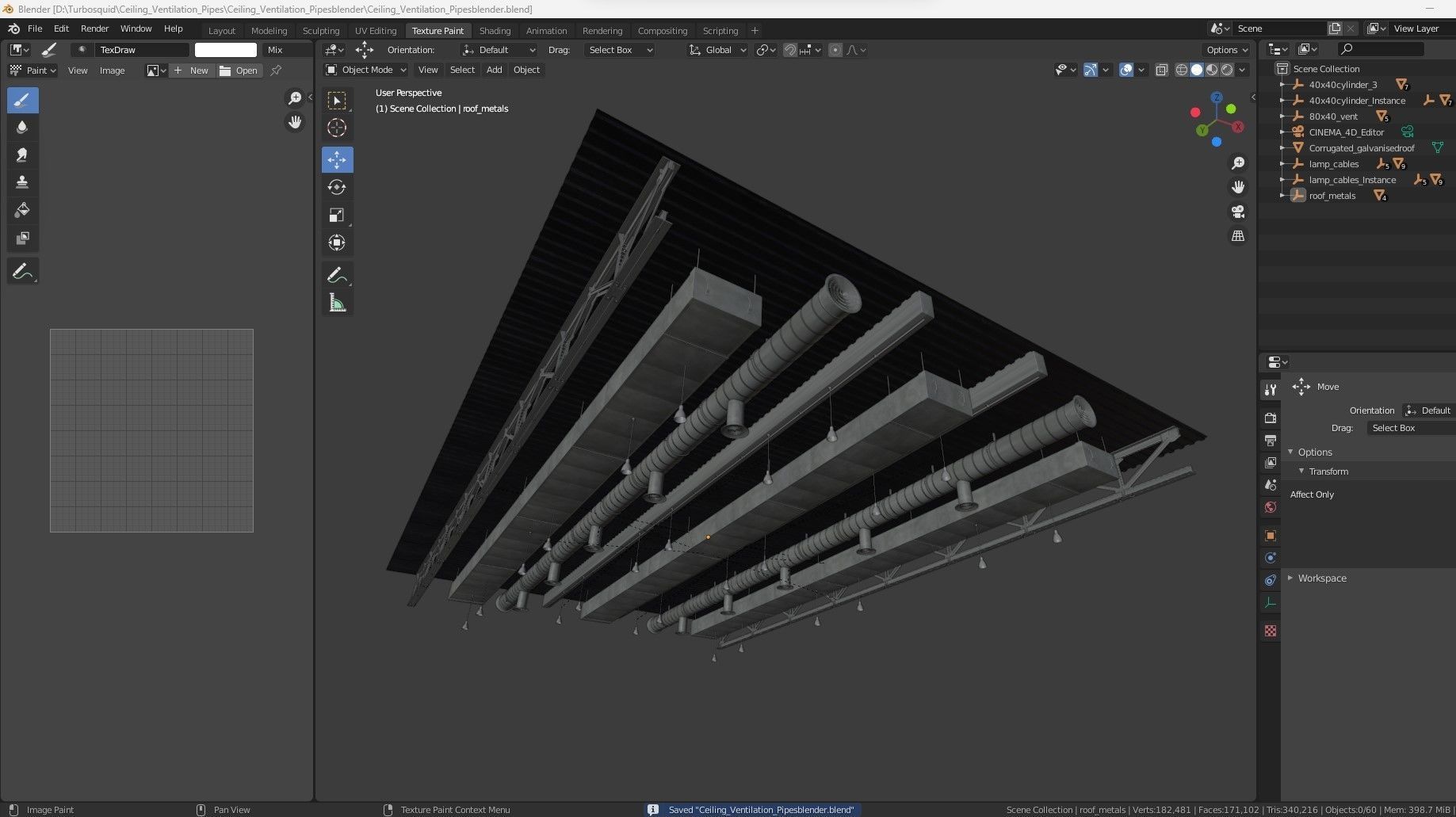Select the Draw brush tool

point(22,100)
